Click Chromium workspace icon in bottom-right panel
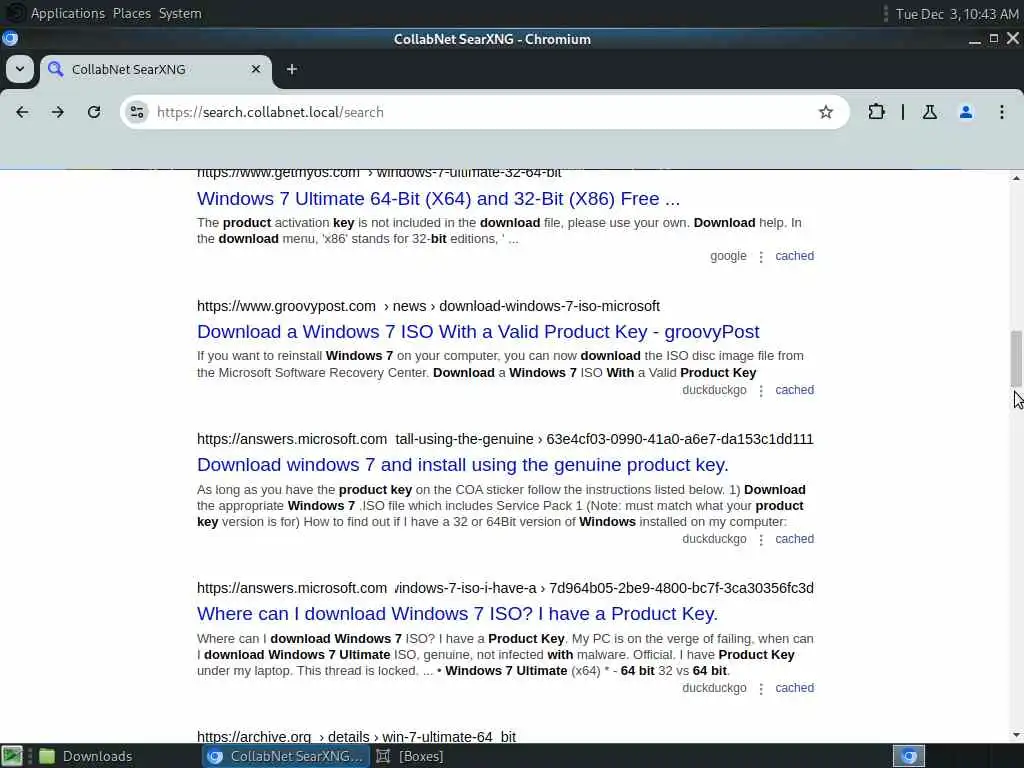Image resolution: width=1024 pixels, height=768 pixels. 909,756
